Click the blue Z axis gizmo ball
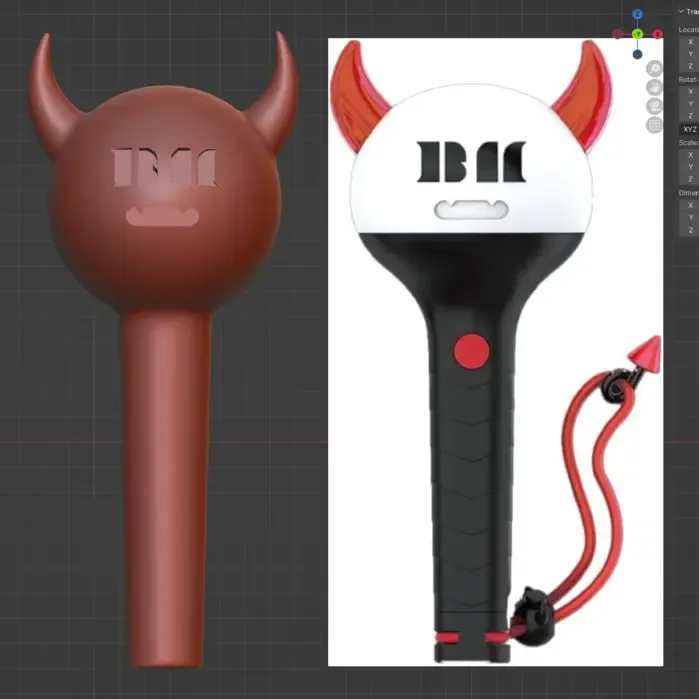This screenshot has width=699, height=699. 637,14
